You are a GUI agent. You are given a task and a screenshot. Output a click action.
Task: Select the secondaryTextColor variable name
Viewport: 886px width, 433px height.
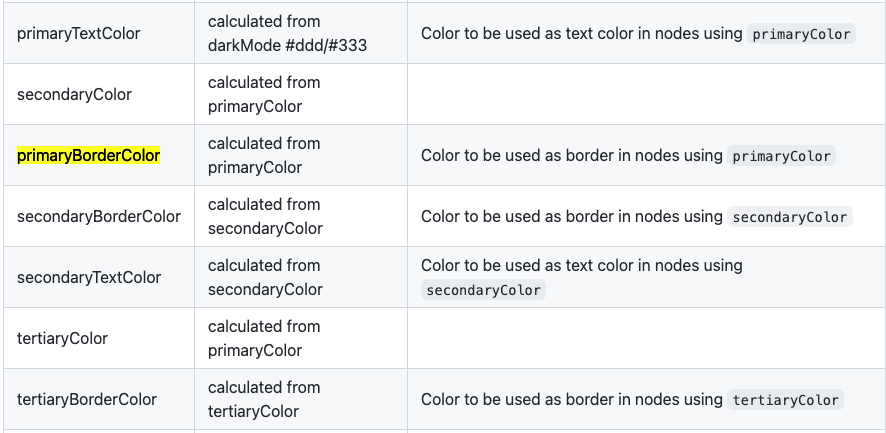pyautogui.click(x=89, y=277)
